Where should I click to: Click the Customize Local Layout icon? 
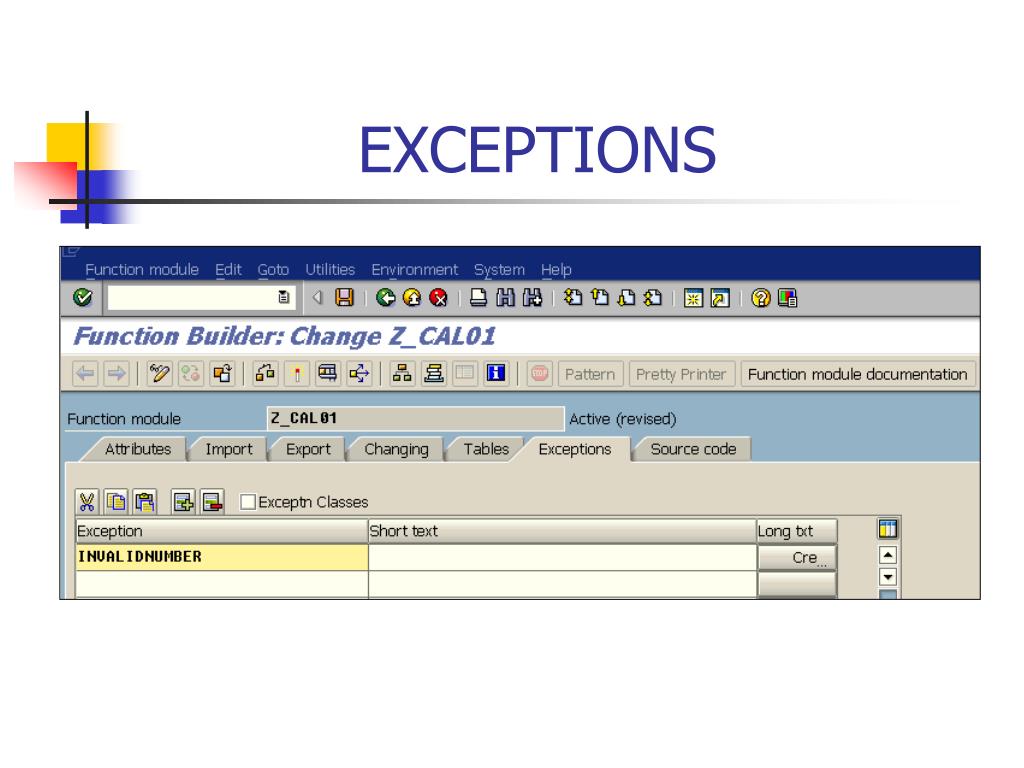tap(788, 298)
